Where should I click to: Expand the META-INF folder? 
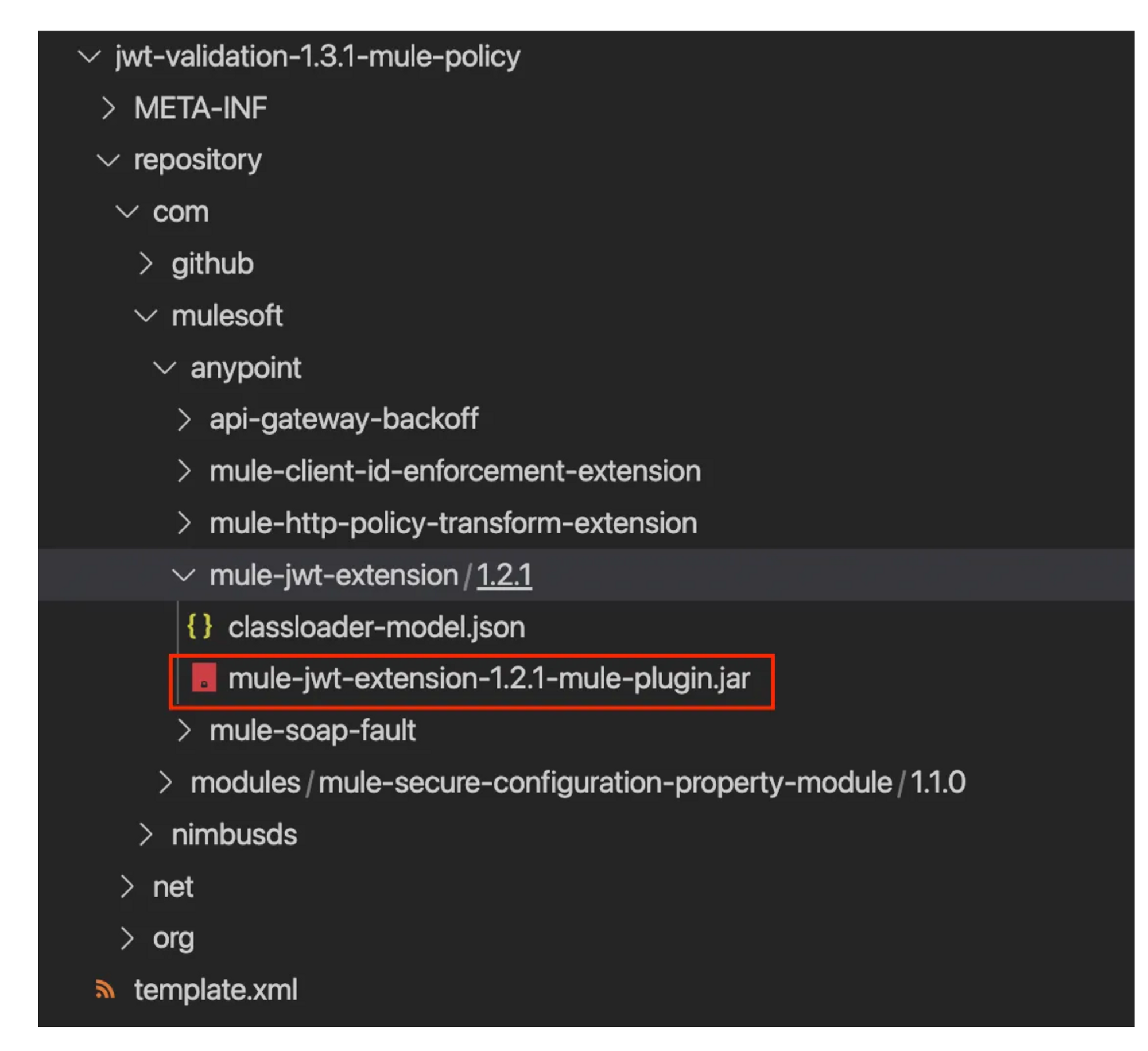click(x=108, y=107)
